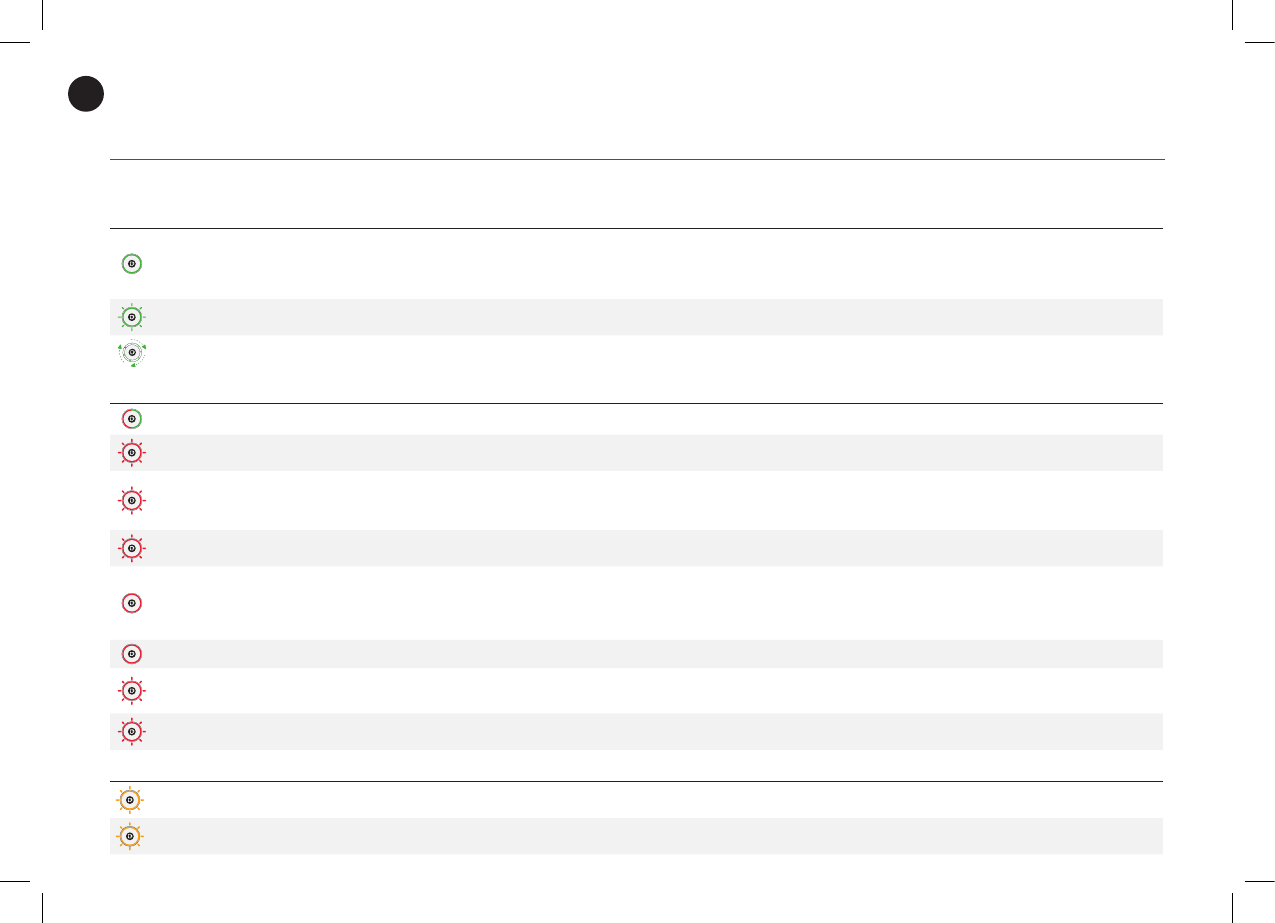
Task: Select the first flashing orange light icon
Action: [x=130, y=800]
